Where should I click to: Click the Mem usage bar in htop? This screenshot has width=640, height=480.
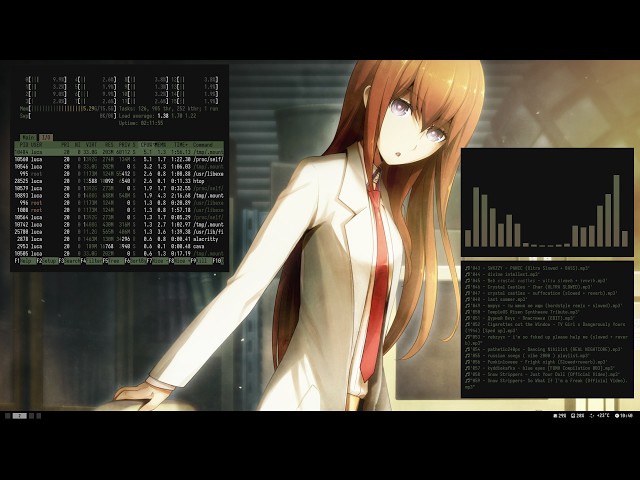(68, 109)
